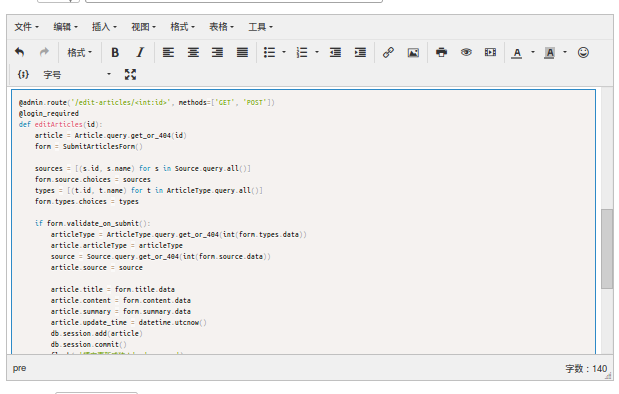Apply background highlight color icon
This screenshot has width=619, height=394.
tap(549, 53)
